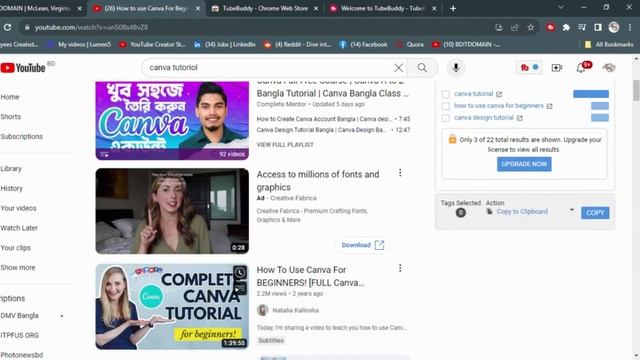Open DMV Bangla subscription
640x360 pixels.
[20, 316]
